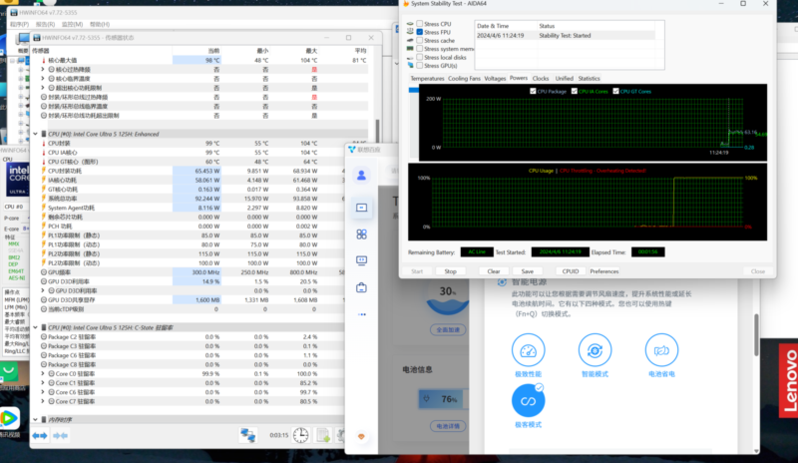The image size is (798, 463).
Task: Enable the Stress local disks checkbox
Action: [x=419, y=57]
